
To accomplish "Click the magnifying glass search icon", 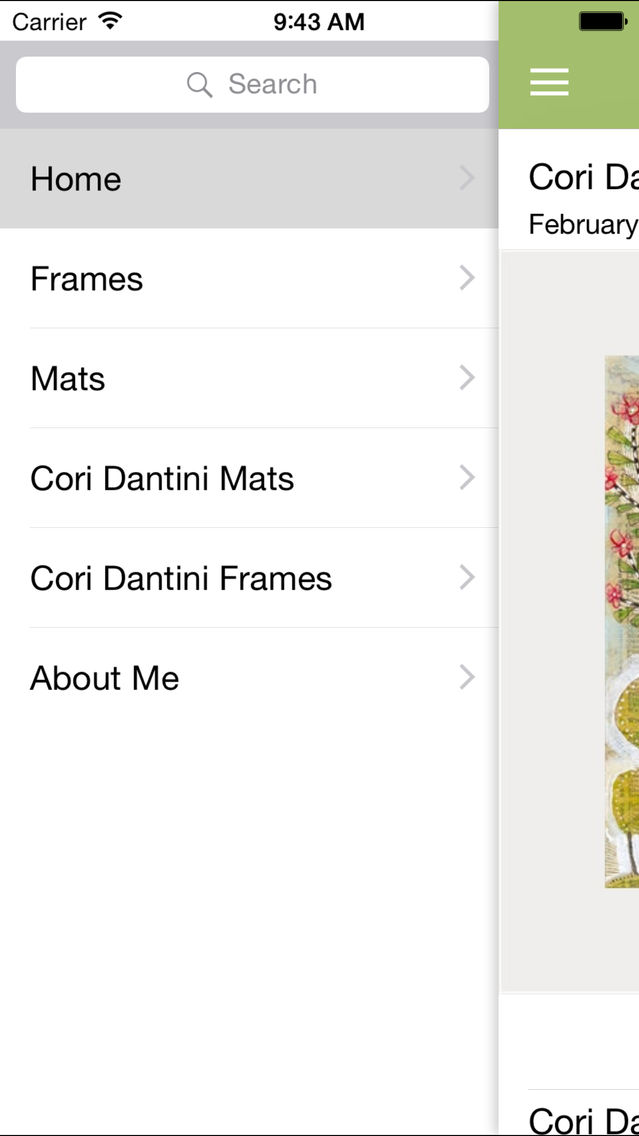I will click(199, 84).
